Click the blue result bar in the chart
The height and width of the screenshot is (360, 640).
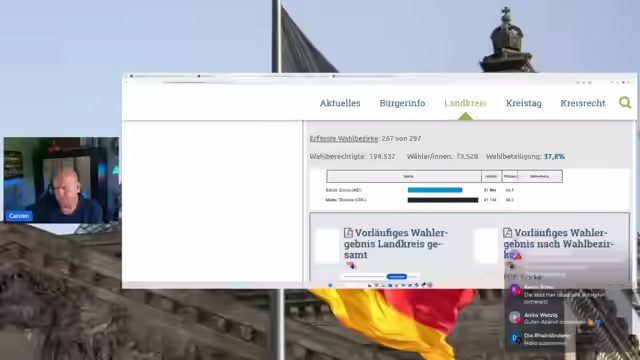pyautogui.click(x=435, y=190)
